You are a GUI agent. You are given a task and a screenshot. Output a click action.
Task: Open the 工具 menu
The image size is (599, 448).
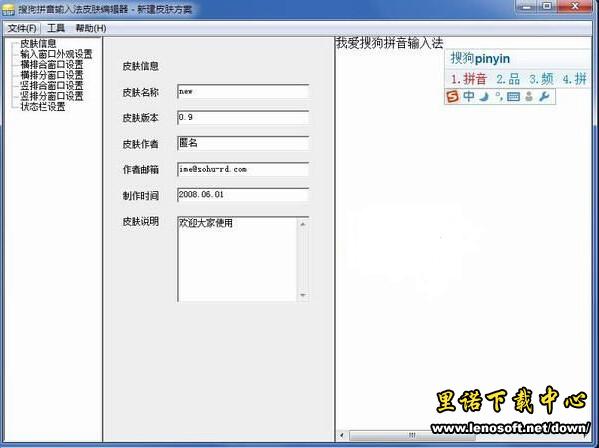[x=56, y=28]
